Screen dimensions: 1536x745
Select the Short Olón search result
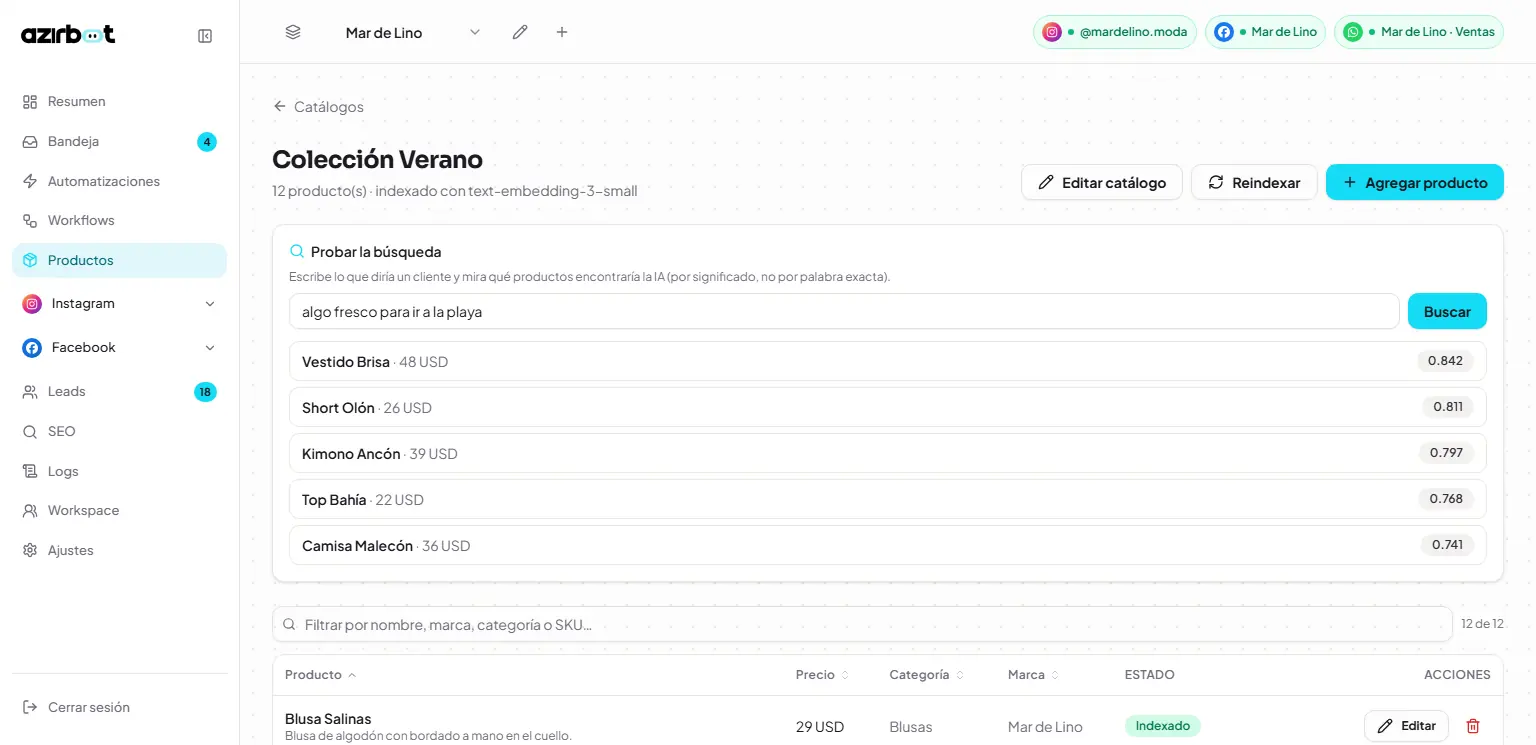click(x=888, y=407)
